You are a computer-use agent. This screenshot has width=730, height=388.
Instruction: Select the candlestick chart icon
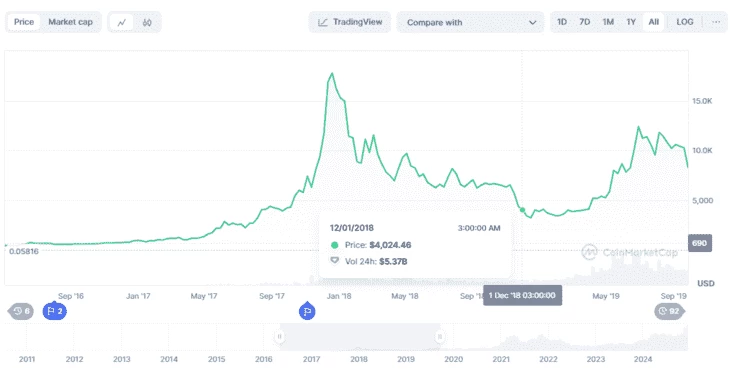tap(147, 22)
